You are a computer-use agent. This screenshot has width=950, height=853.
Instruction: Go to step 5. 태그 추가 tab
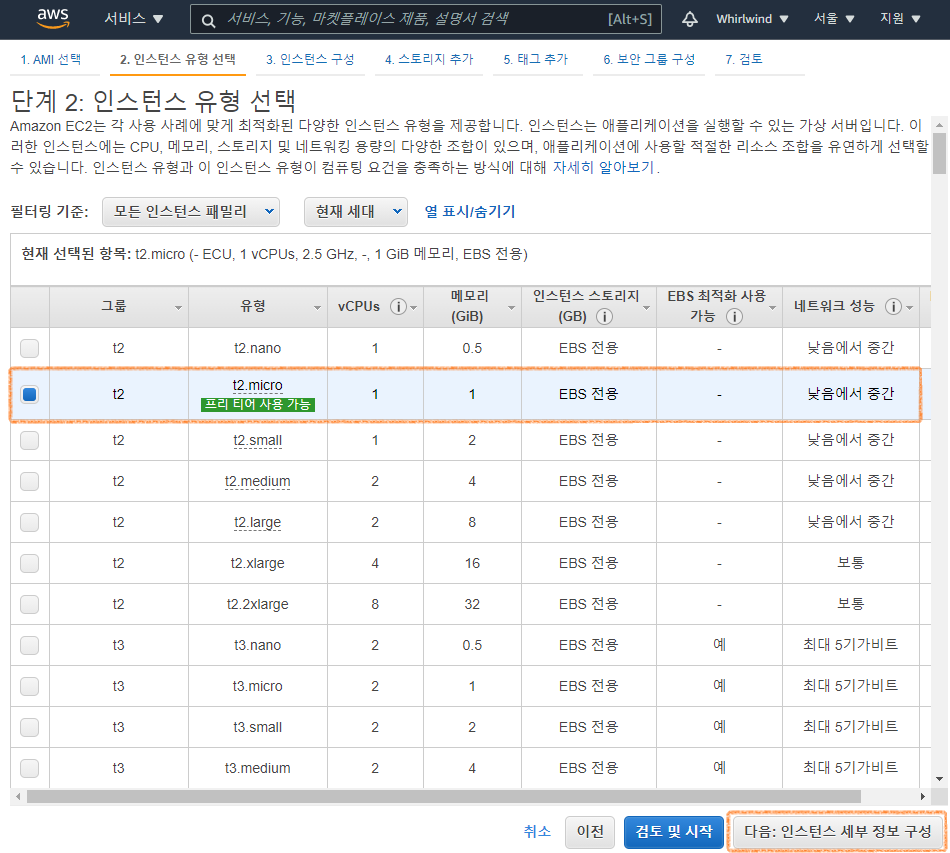536,59
